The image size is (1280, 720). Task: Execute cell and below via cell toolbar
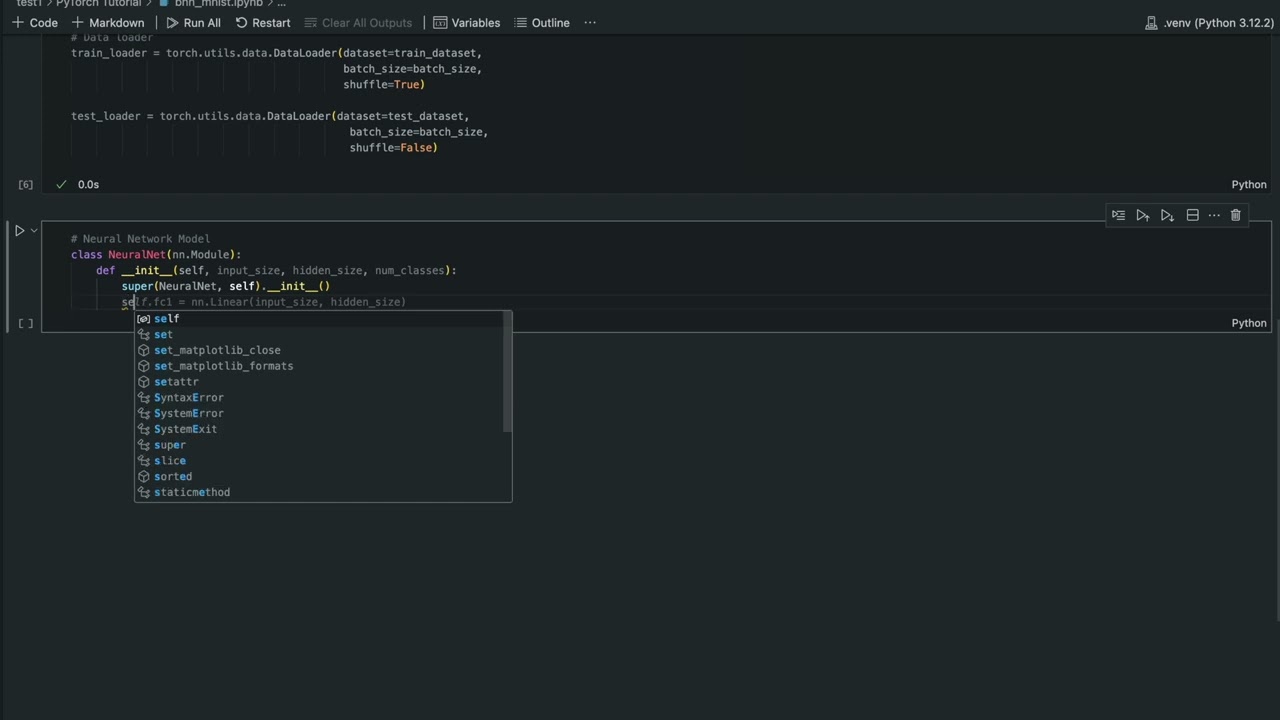click(x=1167, y=215)
